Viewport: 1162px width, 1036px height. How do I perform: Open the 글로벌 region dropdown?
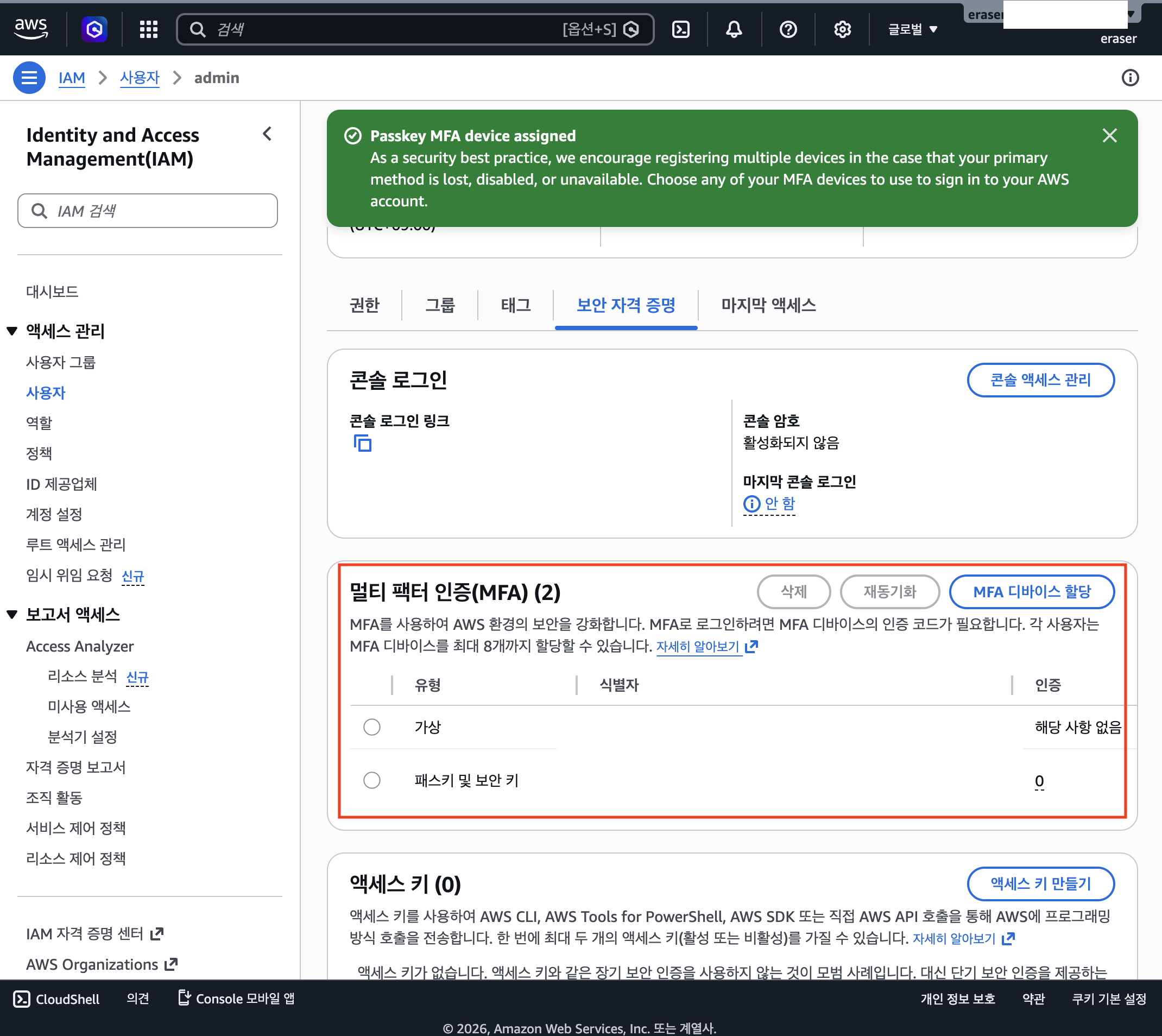click(912, 29)
